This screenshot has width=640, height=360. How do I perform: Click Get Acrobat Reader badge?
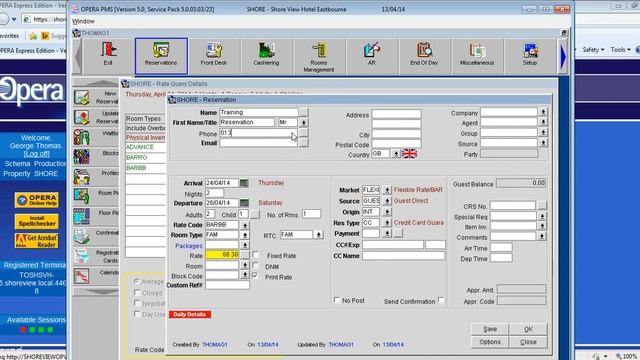pyautogui.click(x=37, y=241)
